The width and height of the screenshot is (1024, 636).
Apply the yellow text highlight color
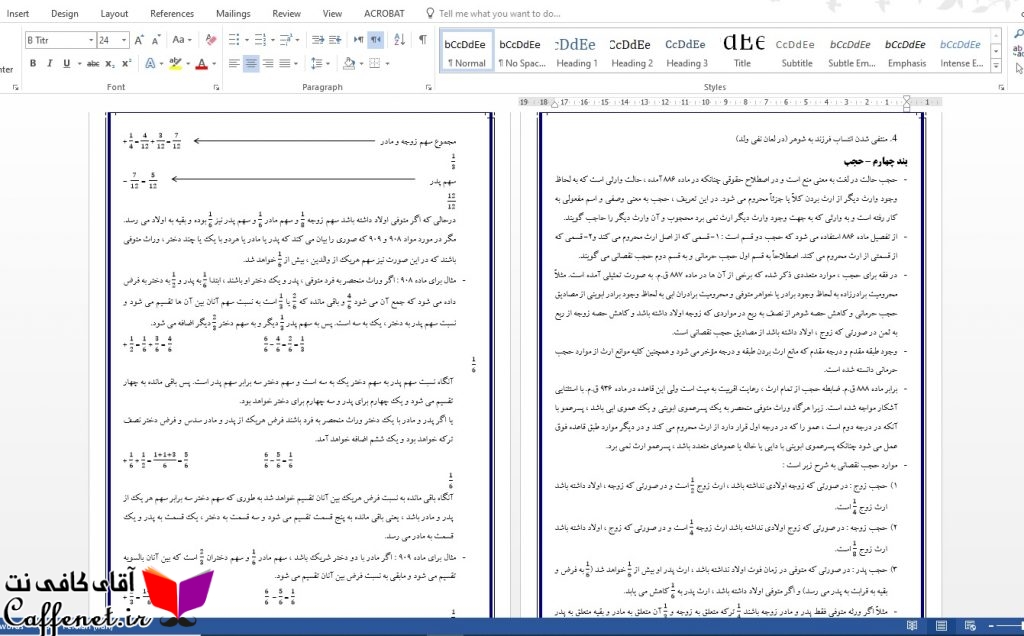[174, 63]
